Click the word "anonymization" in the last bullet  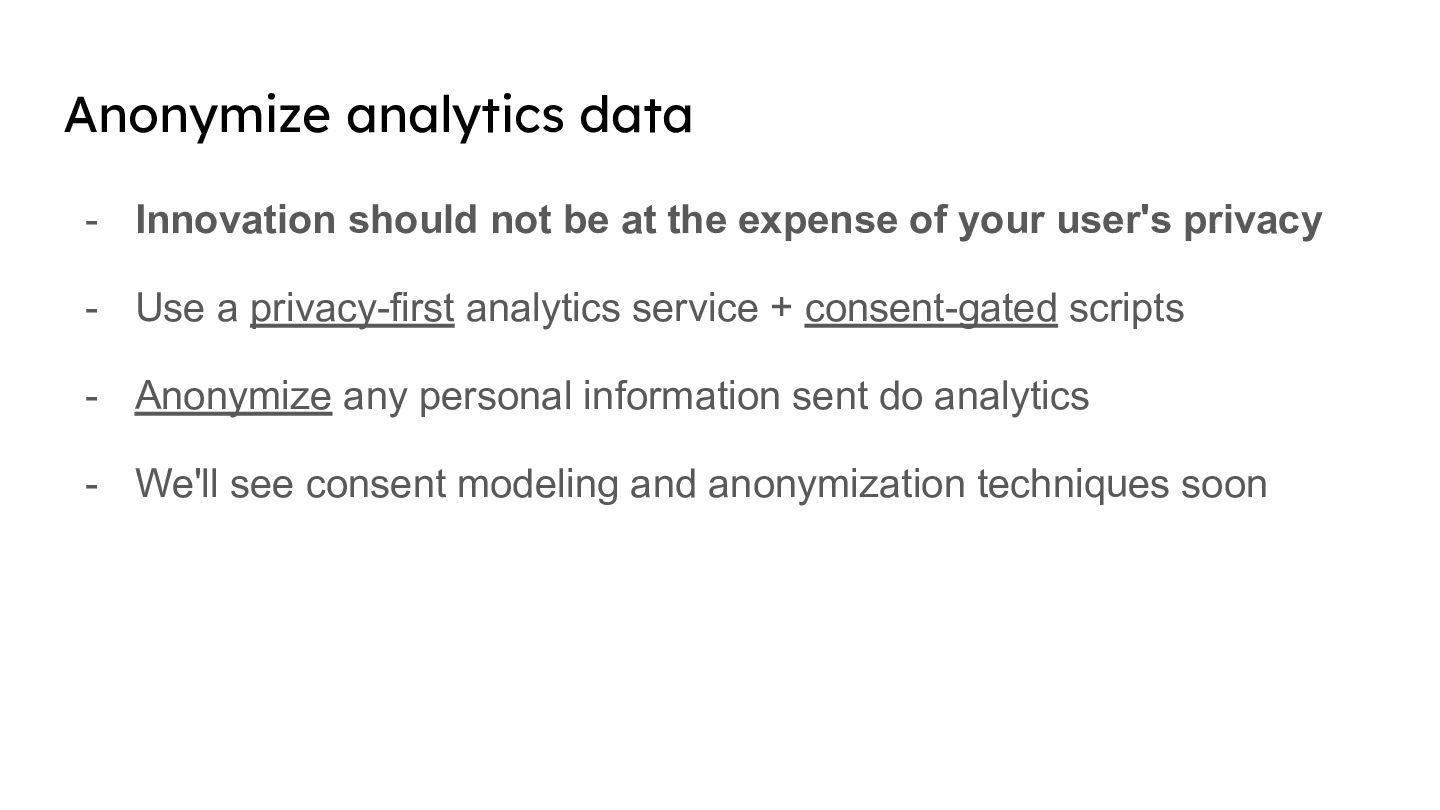point(836,484)
